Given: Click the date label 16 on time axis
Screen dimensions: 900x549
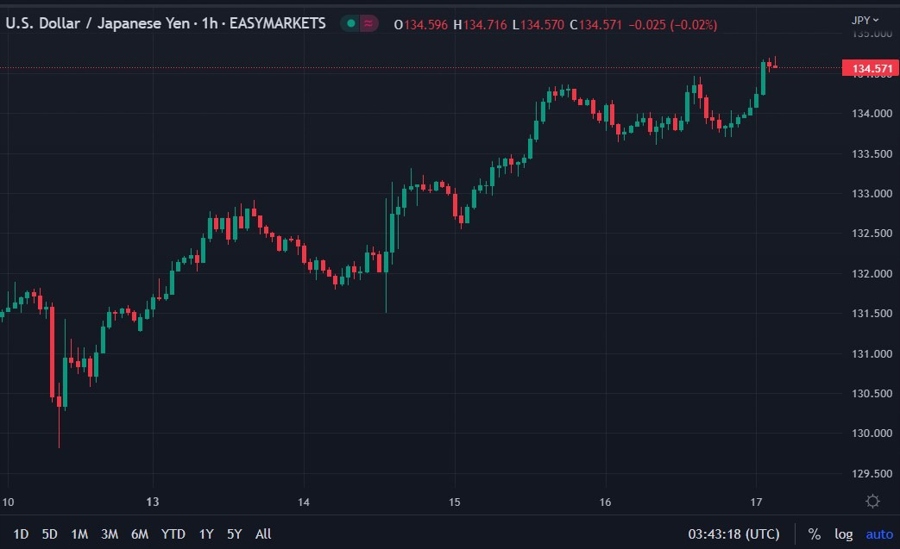Looking at the screenshot, I should 606,502.
